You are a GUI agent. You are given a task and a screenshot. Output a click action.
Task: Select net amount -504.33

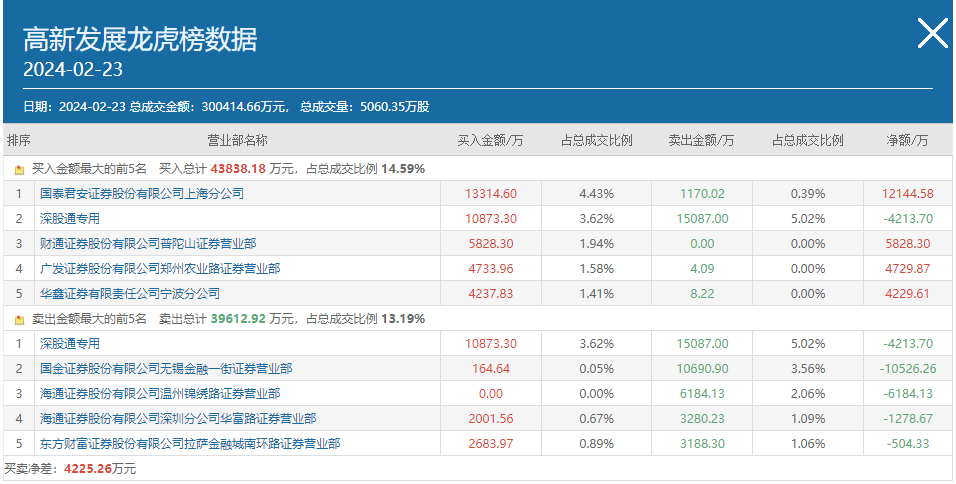click(908, 444)
